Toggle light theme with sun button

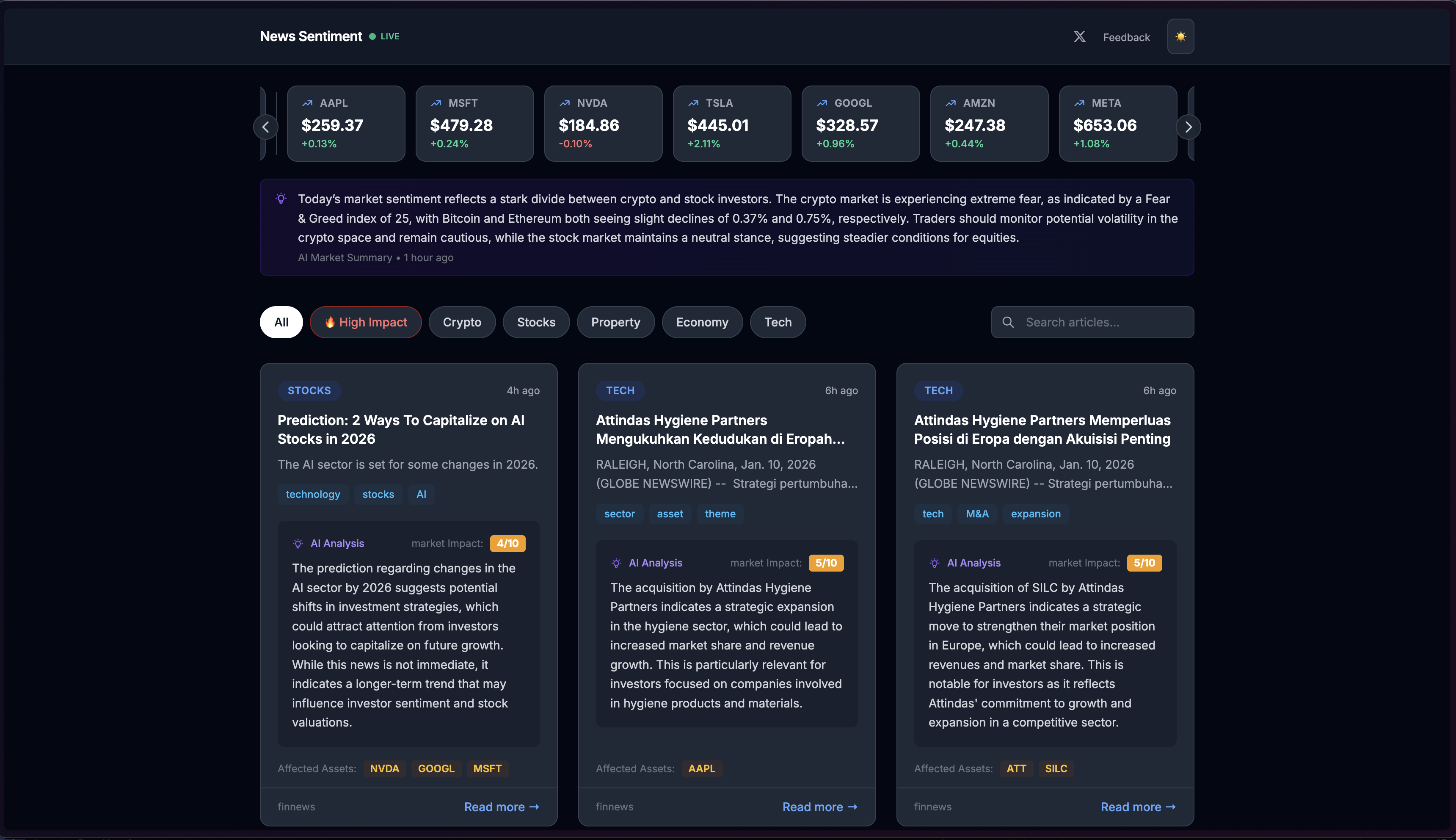click(1180, 36)
